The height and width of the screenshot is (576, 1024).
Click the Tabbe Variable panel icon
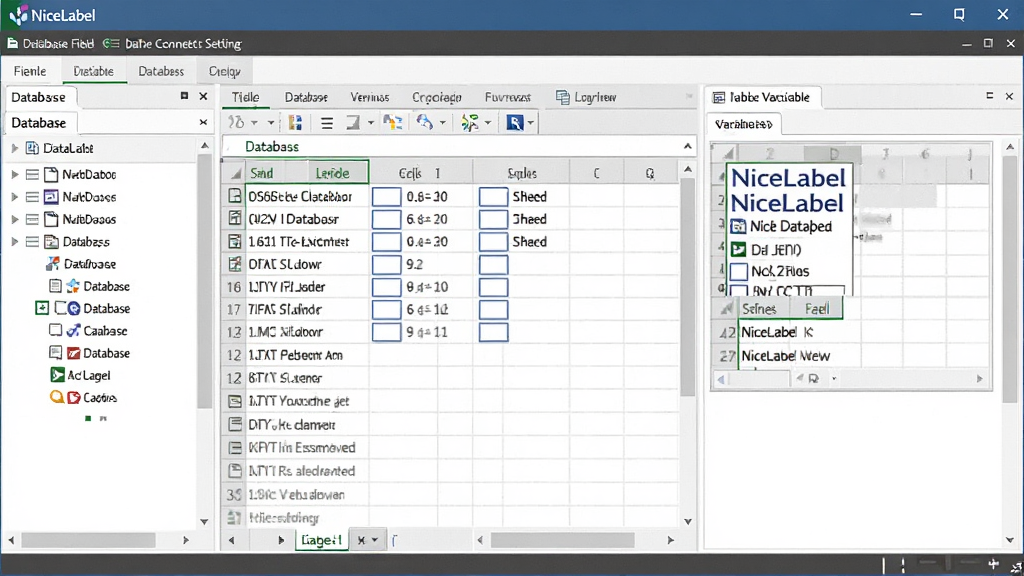pos(718,97)
